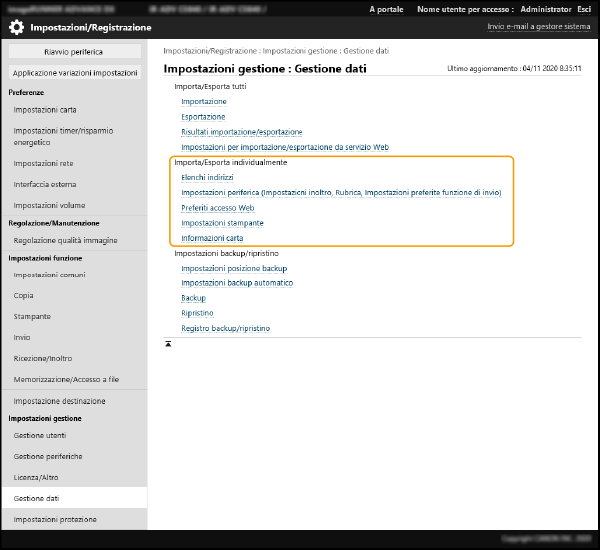Select Licenza/Altro in the sidebar
This screenshot has width=600, height=550.
point(36,477)
